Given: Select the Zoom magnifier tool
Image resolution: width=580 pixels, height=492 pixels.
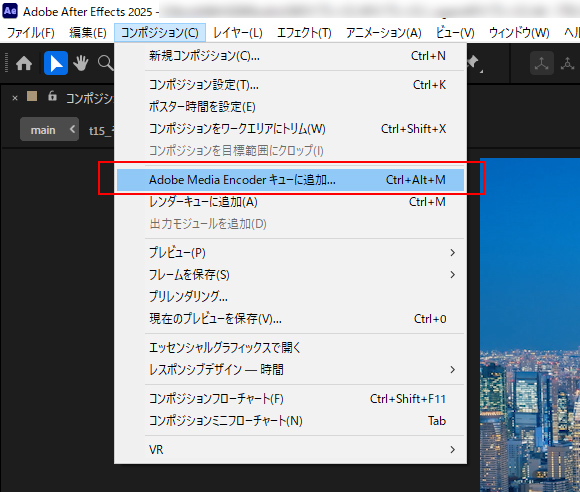Looking at the screenshot, I should (x=105, y=63).
